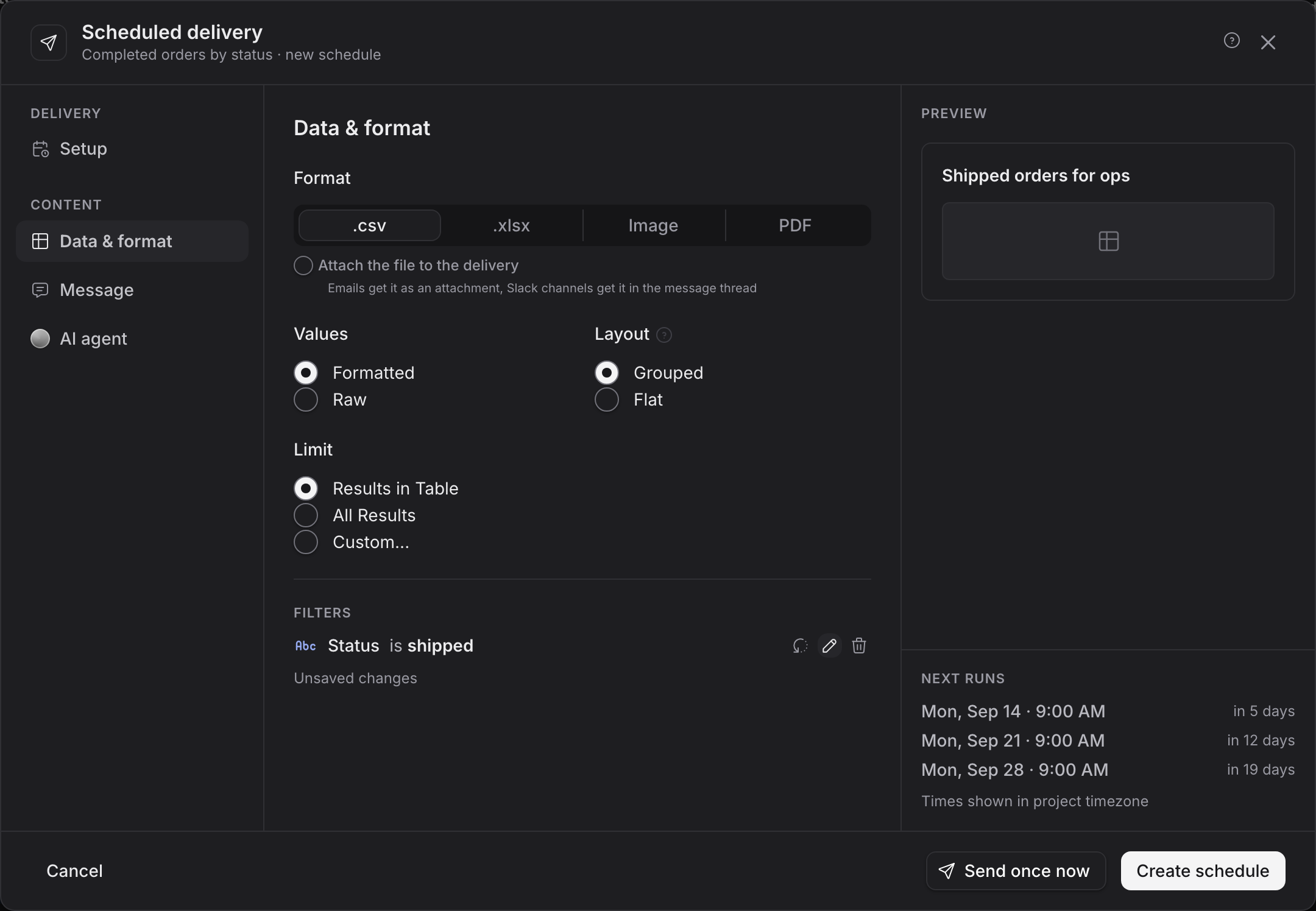Screen dimensions: 1316x911
Task: Go to the AI agent section
Action: click(132, 339)
